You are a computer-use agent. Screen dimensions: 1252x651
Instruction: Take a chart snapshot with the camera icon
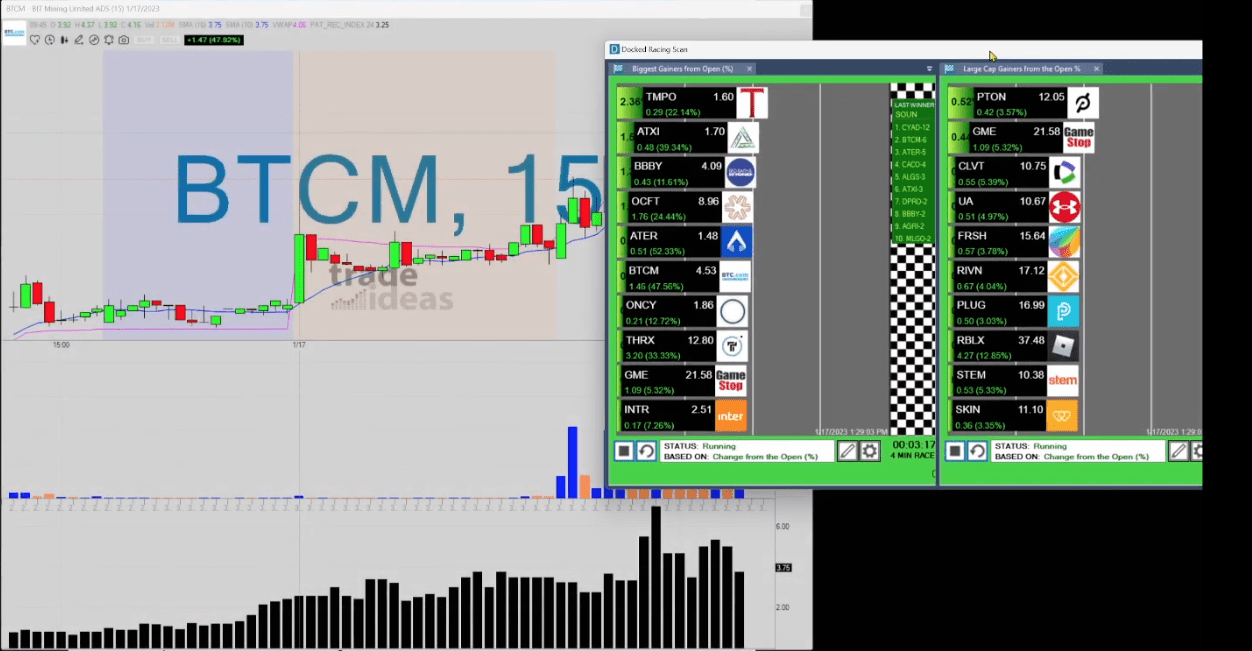(124, 40)
